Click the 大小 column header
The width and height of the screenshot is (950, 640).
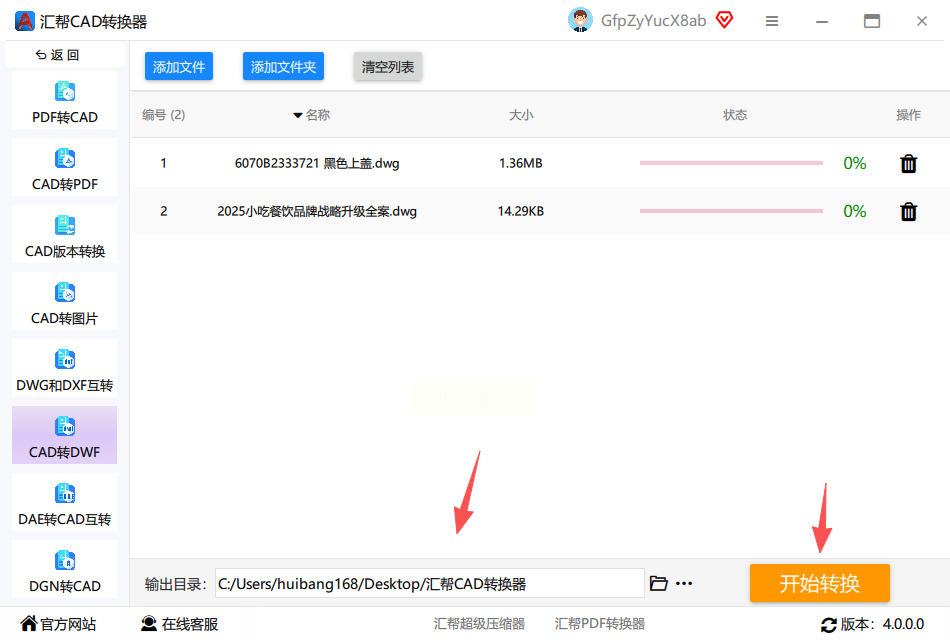pyautogui.click(x=521, y=115)
